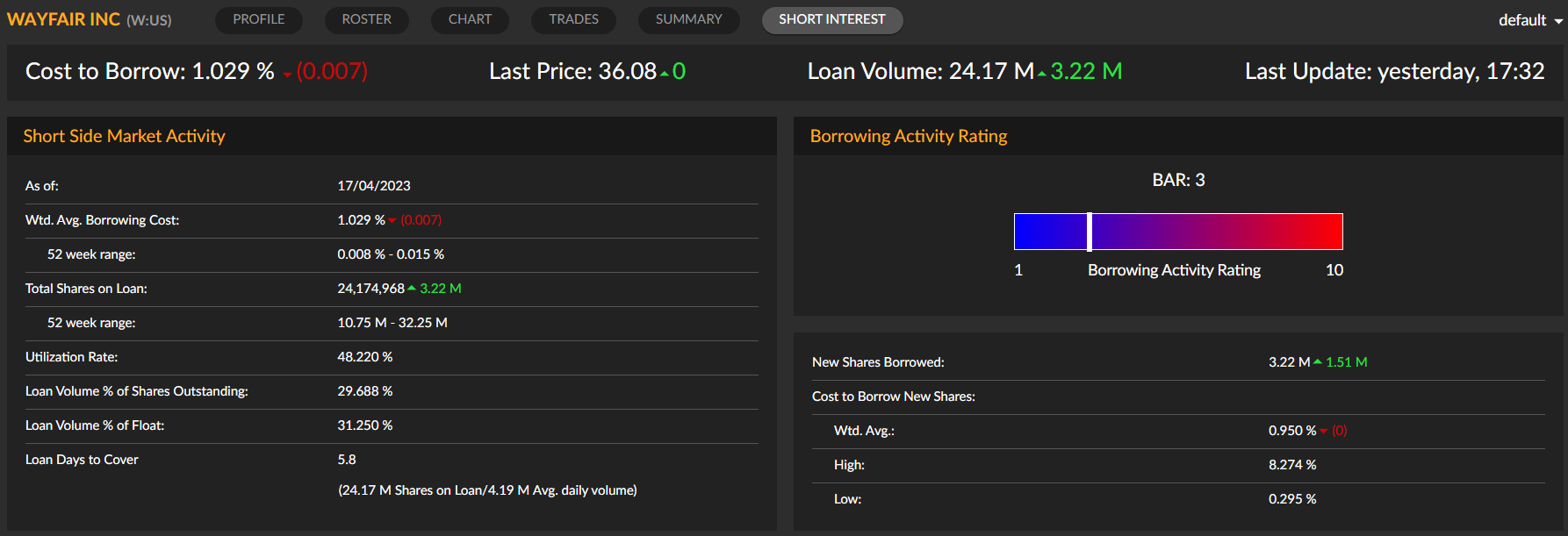1568x536 pixels.
Task: Open the PROFILE tab
Action: click(259, 20)
